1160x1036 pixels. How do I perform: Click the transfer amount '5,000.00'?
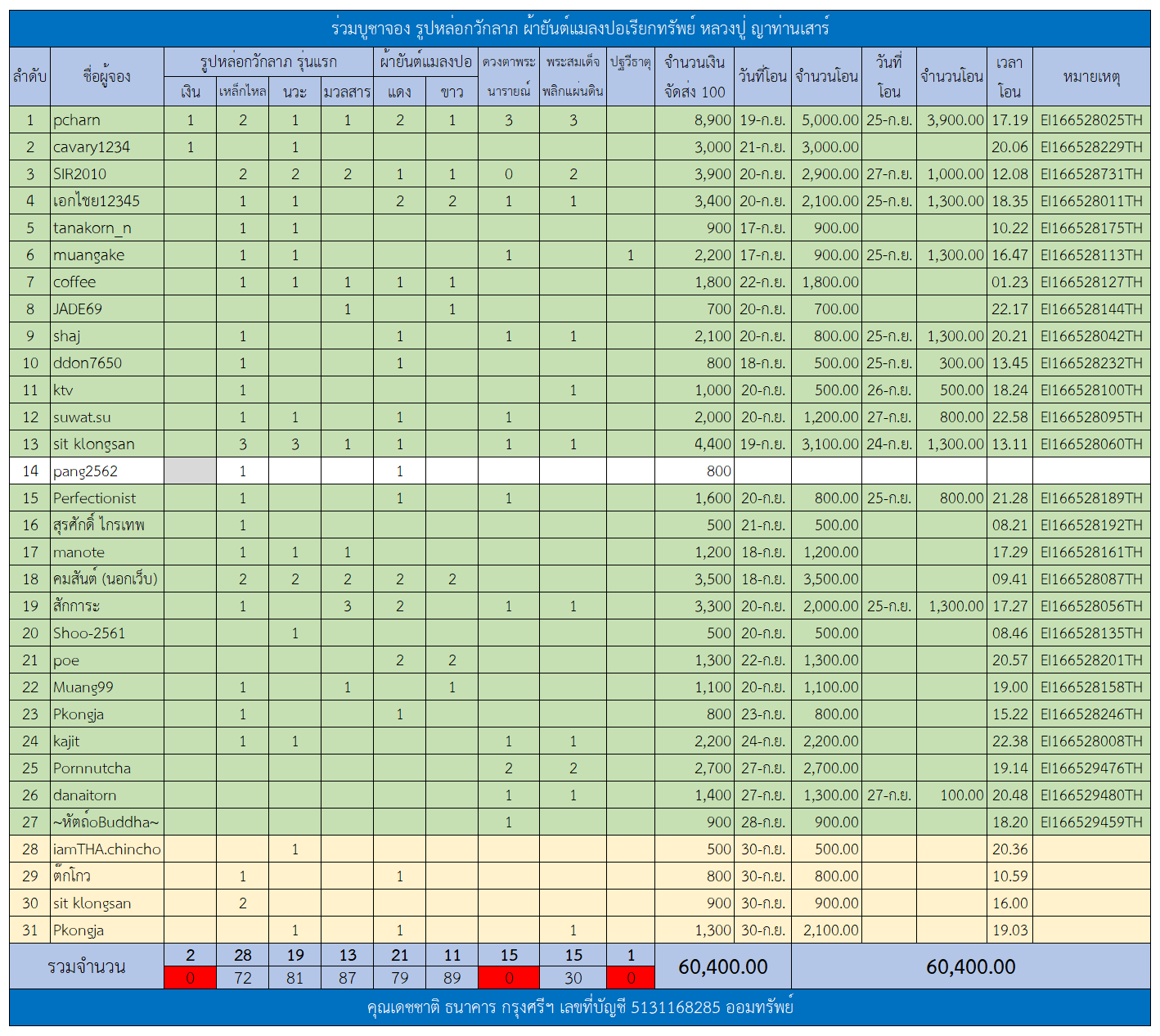point(826,120)
